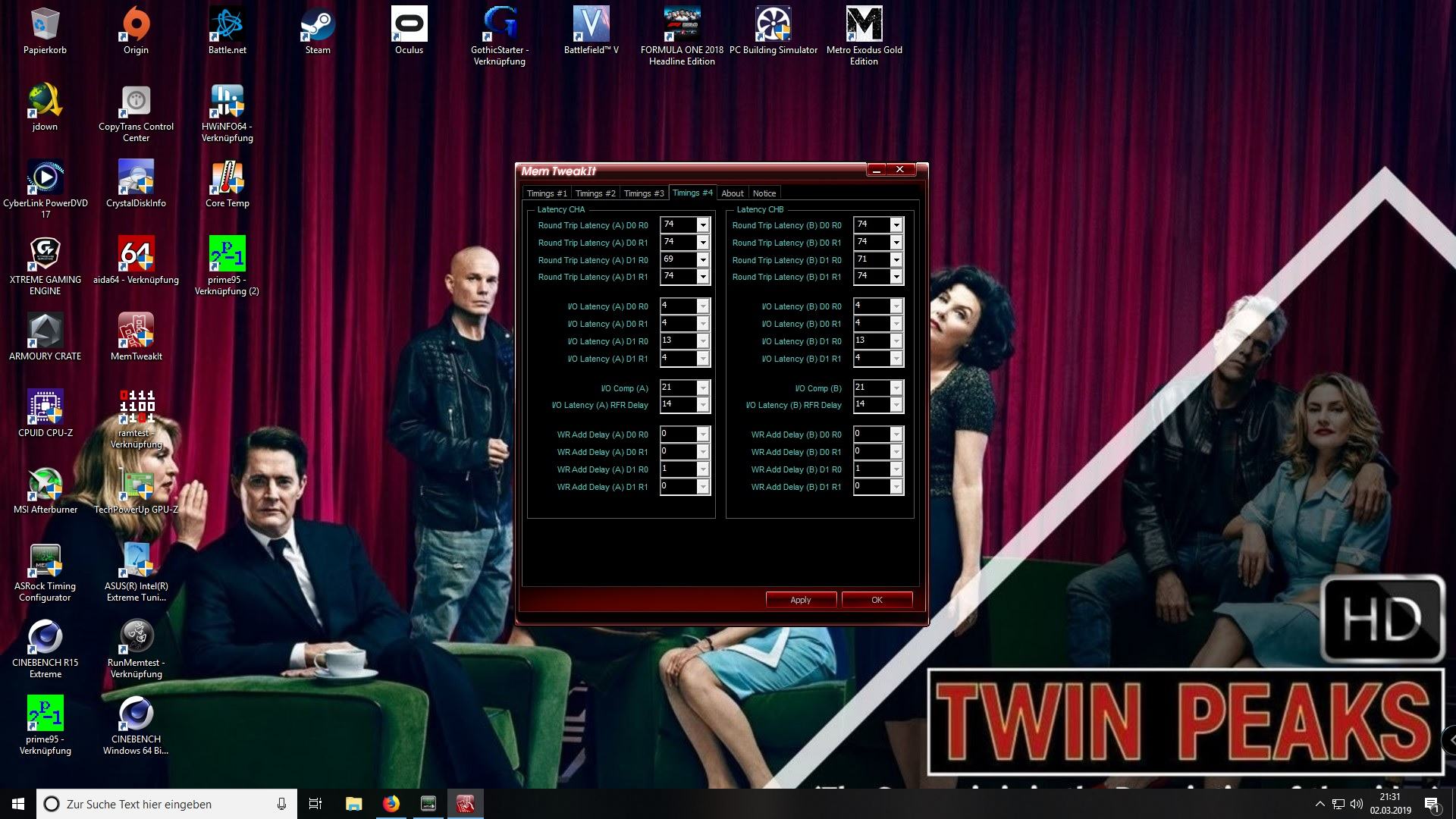The width and height of the screenshot is (1456, 819).
Task: Click the OK button in Mem TweakIt
Action: (877, 600)
